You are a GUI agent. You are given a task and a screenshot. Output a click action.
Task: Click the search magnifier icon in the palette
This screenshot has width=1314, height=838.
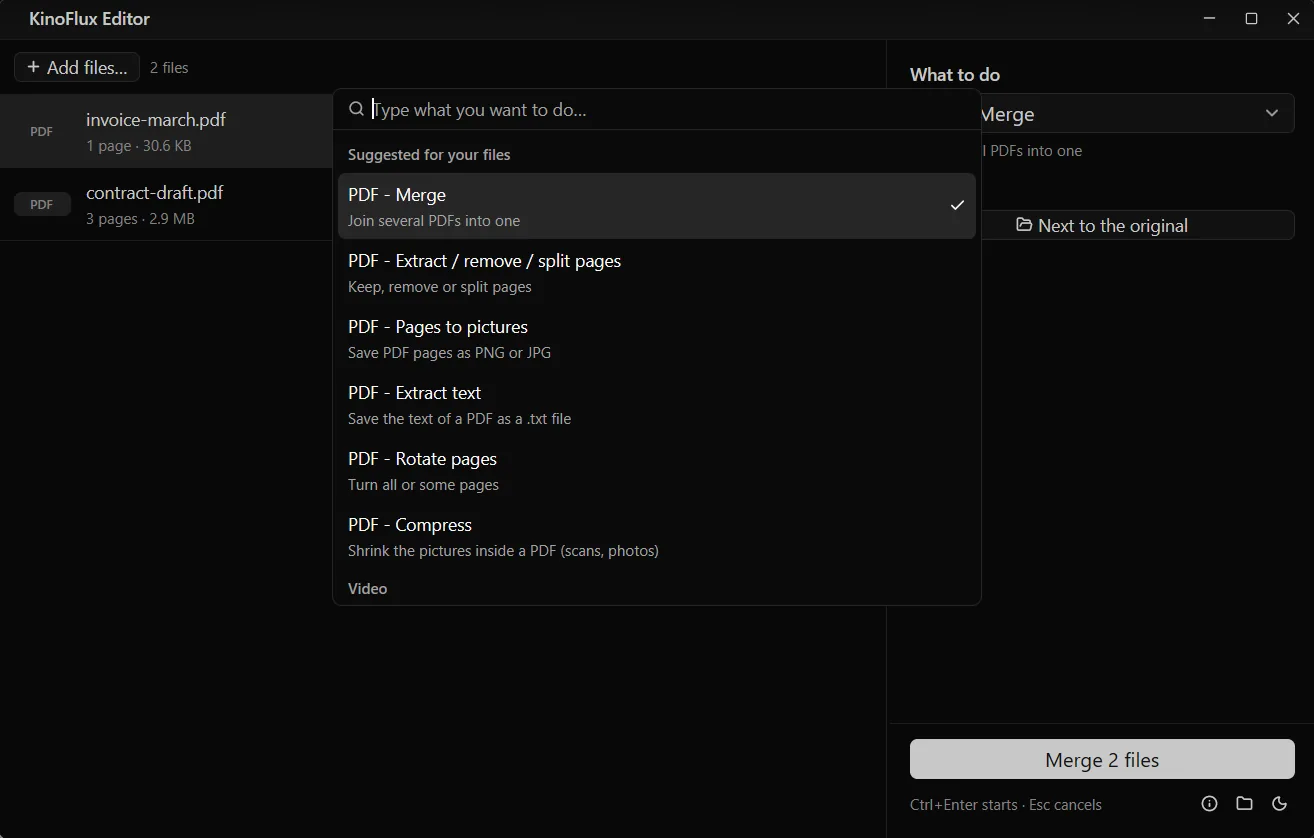click(x=356, y=109)
